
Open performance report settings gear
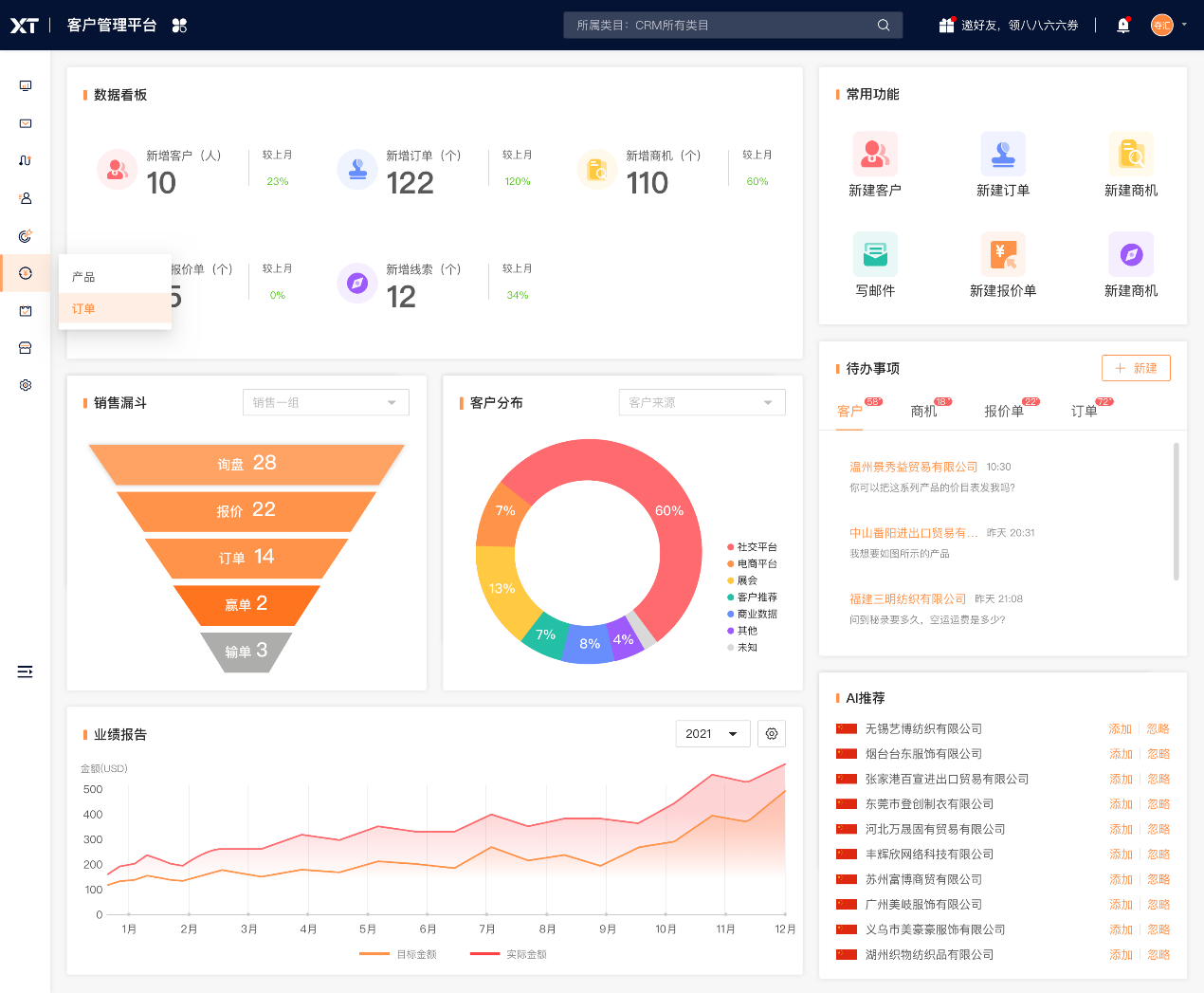772,734
